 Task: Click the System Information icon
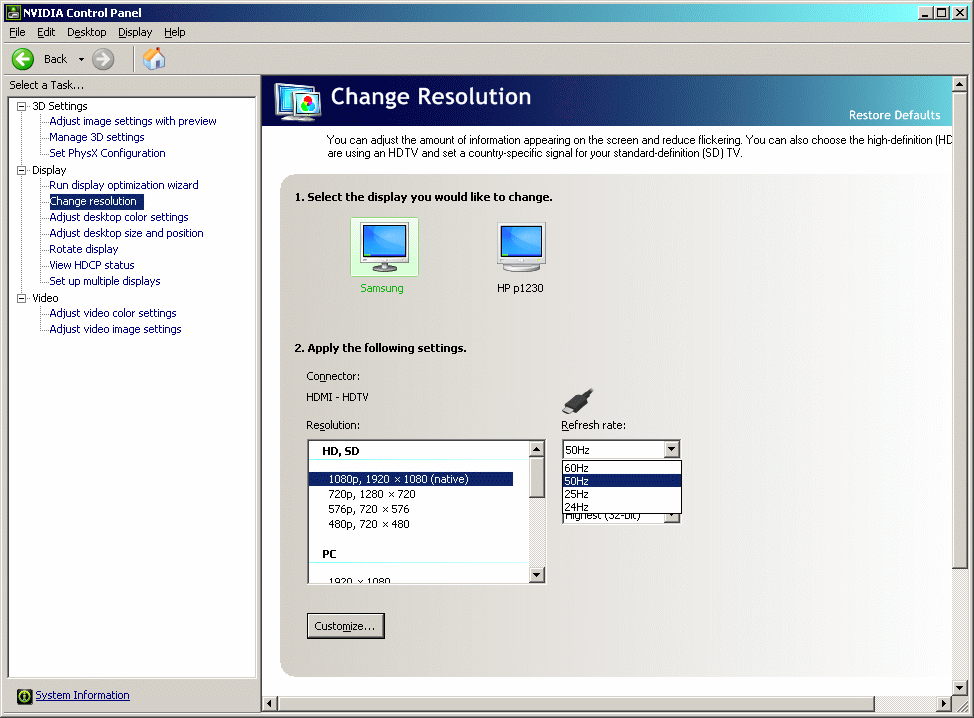(x=24, y=696)
